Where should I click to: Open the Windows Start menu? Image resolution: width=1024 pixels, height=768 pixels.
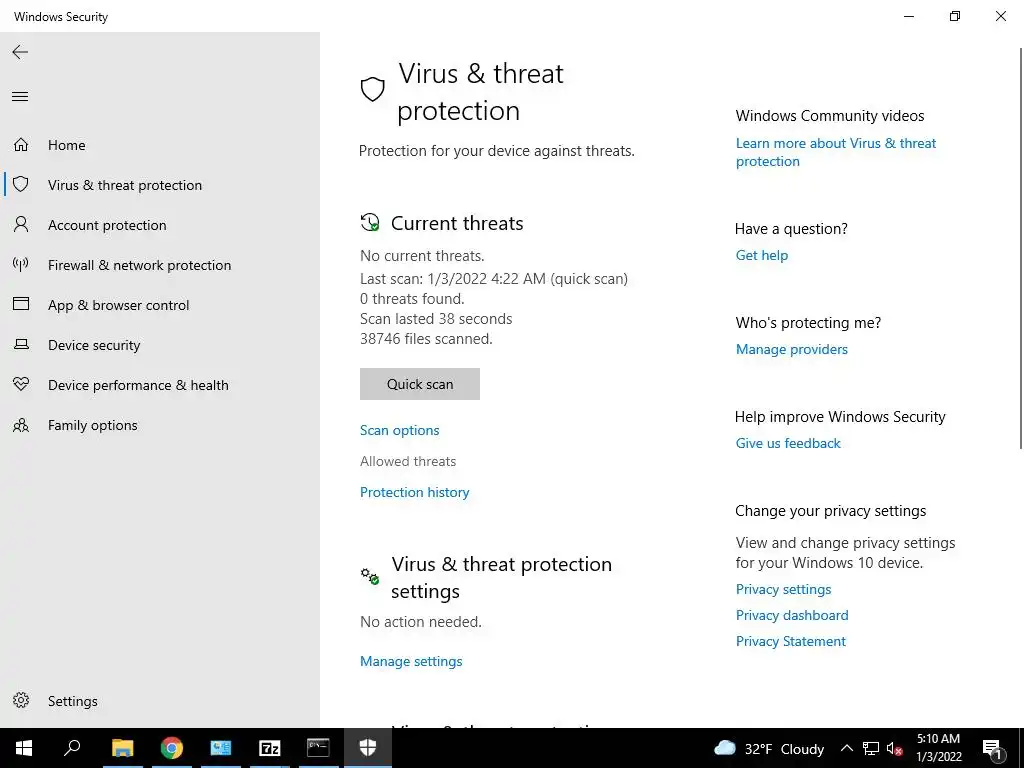click(24, 748)
